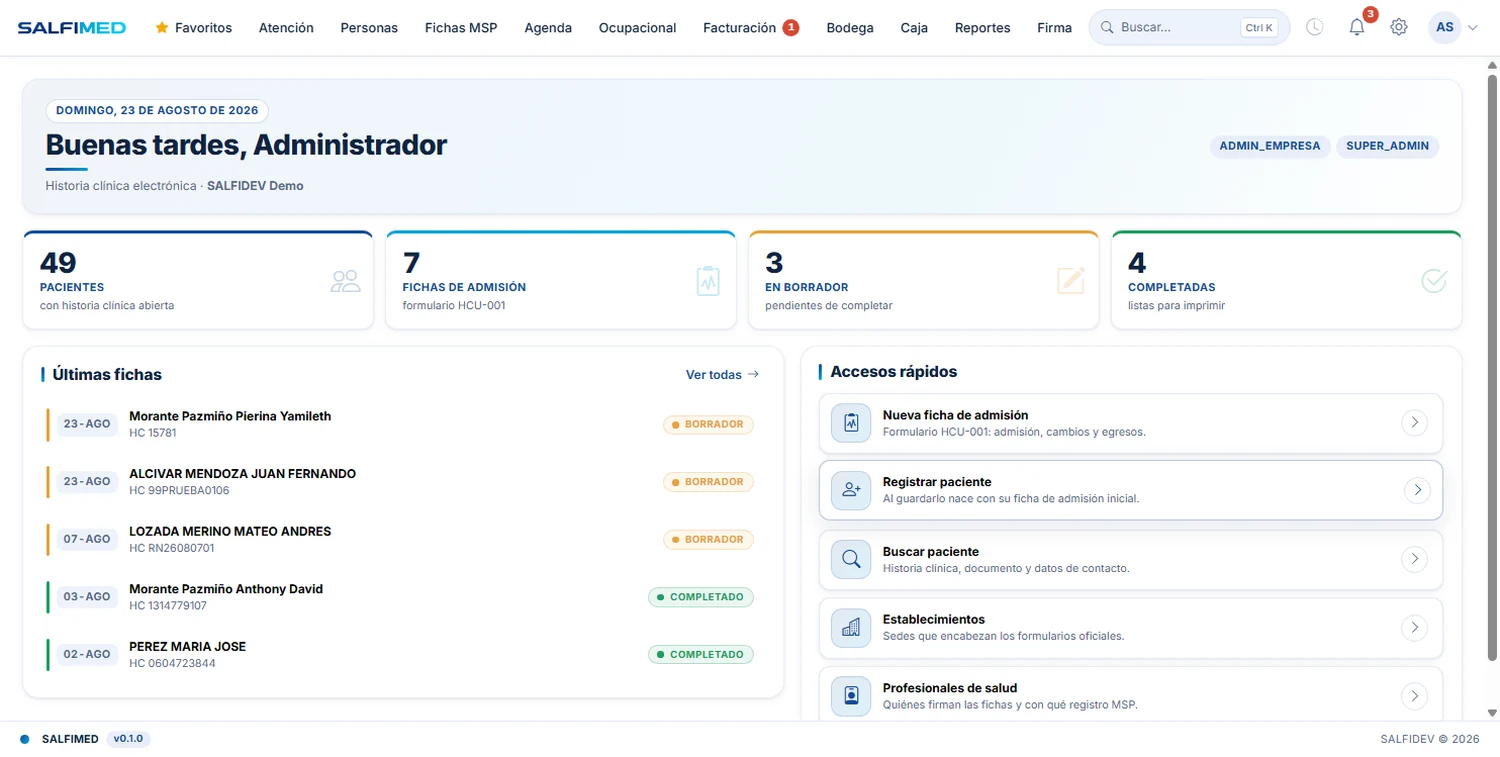
Task: Open the Atención menu
Action: click(286, 28)
